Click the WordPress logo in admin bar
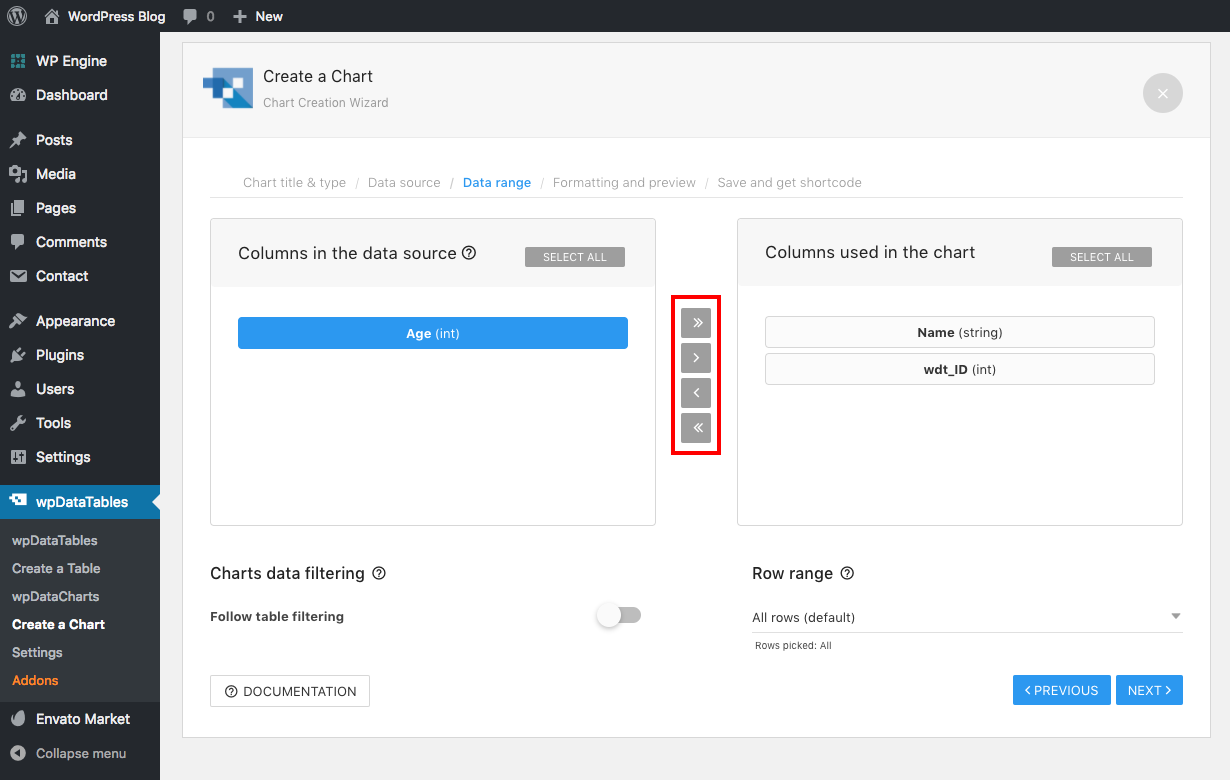Screen dimensions: 1230x780 click(17, 16)
